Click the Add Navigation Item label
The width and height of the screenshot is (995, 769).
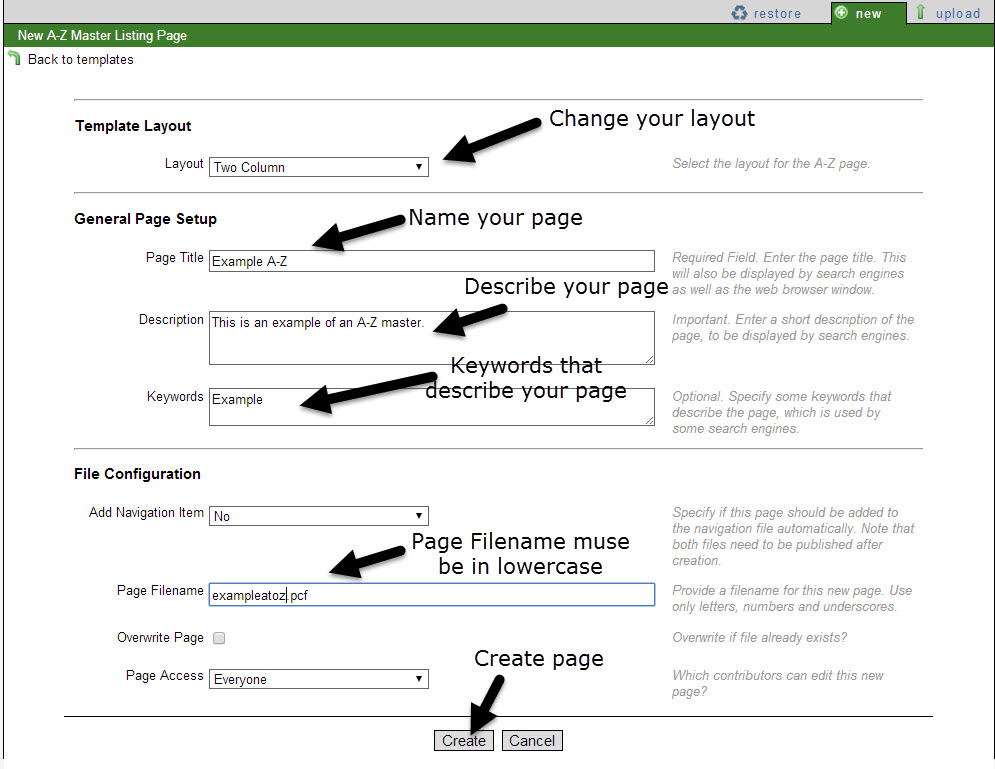[x=146, y=513]
